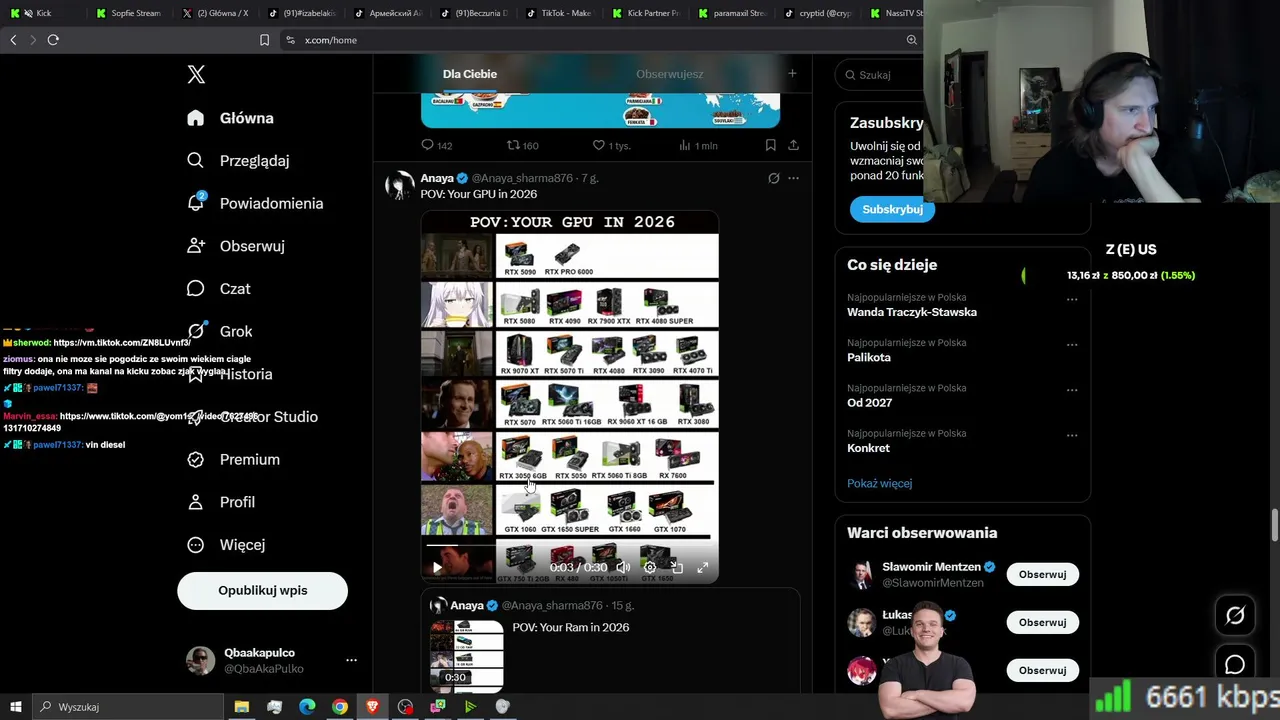Open the floating messages button
Viewport: 1280px width, 720px height.
tap(1235, 665)
